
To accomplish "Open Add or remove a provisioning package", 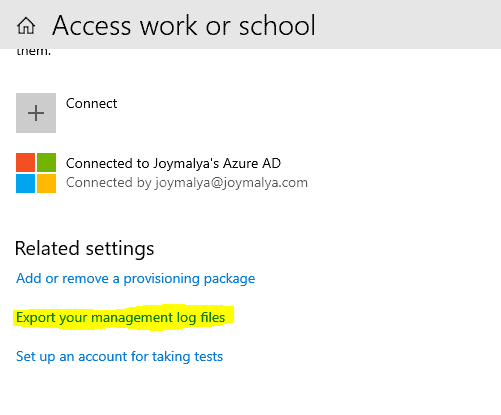I will pyautogui.click(x=136, y=278).
